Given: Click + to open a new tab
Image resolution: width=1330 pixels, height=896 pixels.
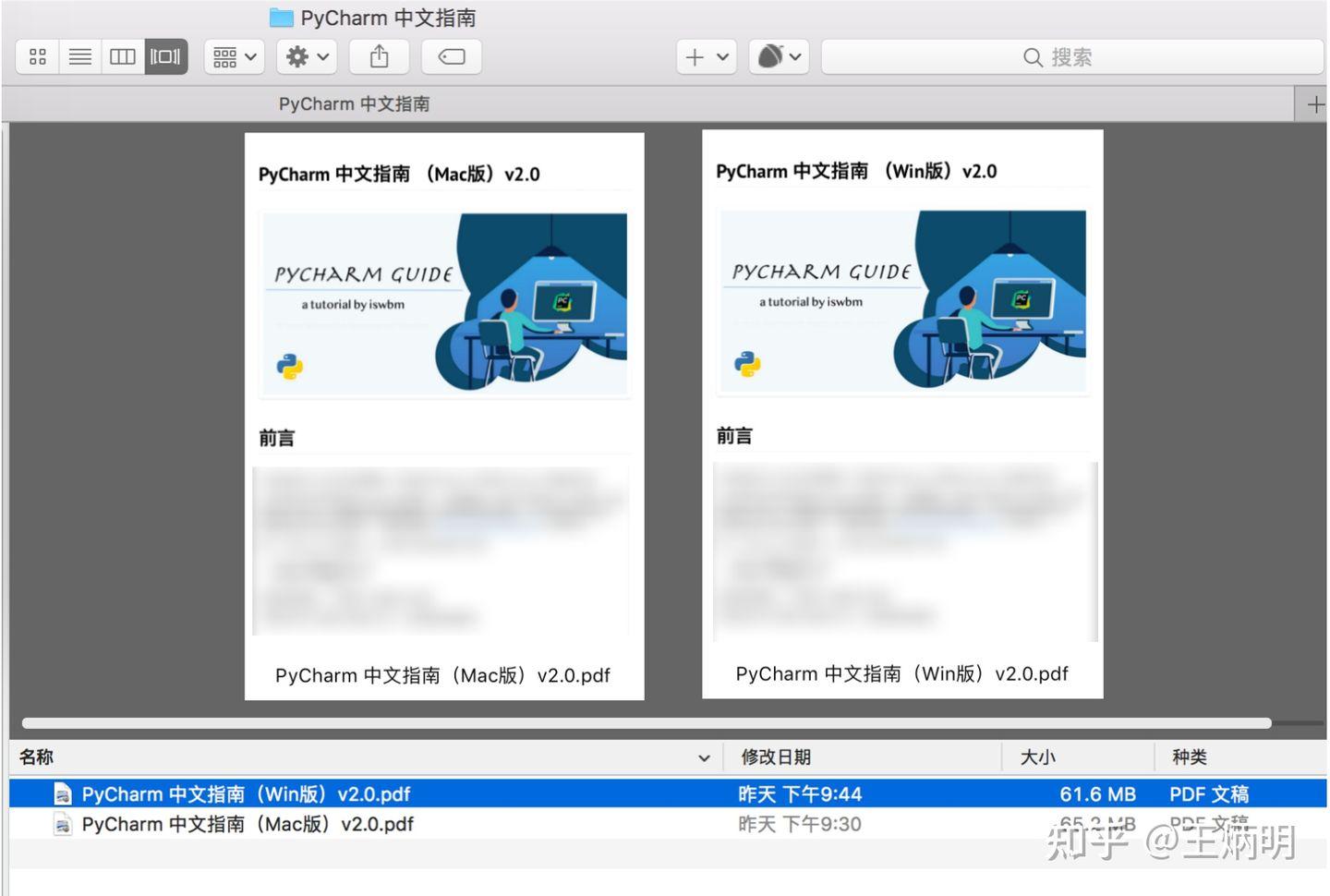Looking at the screenshot, I should coord(1312,103).
